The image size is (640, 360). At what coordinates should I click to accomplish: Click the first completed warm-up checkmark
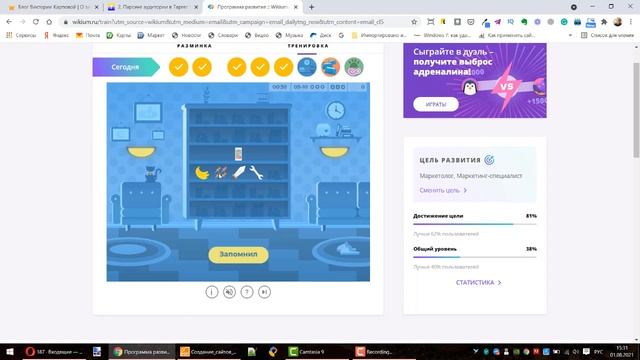[x=178, y=67]
